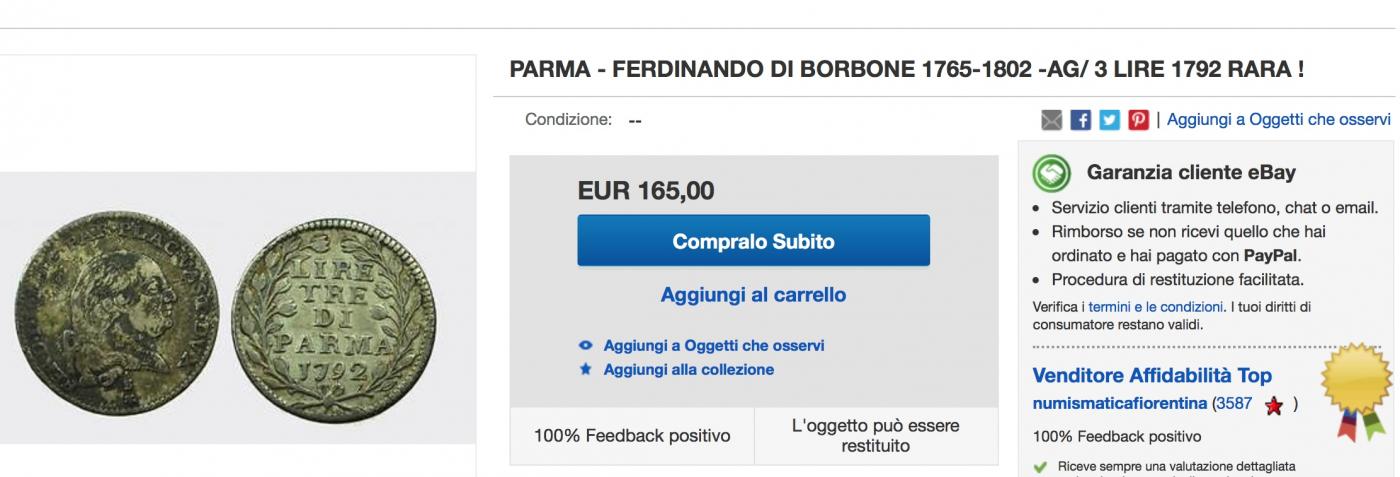
Task: Click the red feedback star icon
Action: pos(1274,406)
